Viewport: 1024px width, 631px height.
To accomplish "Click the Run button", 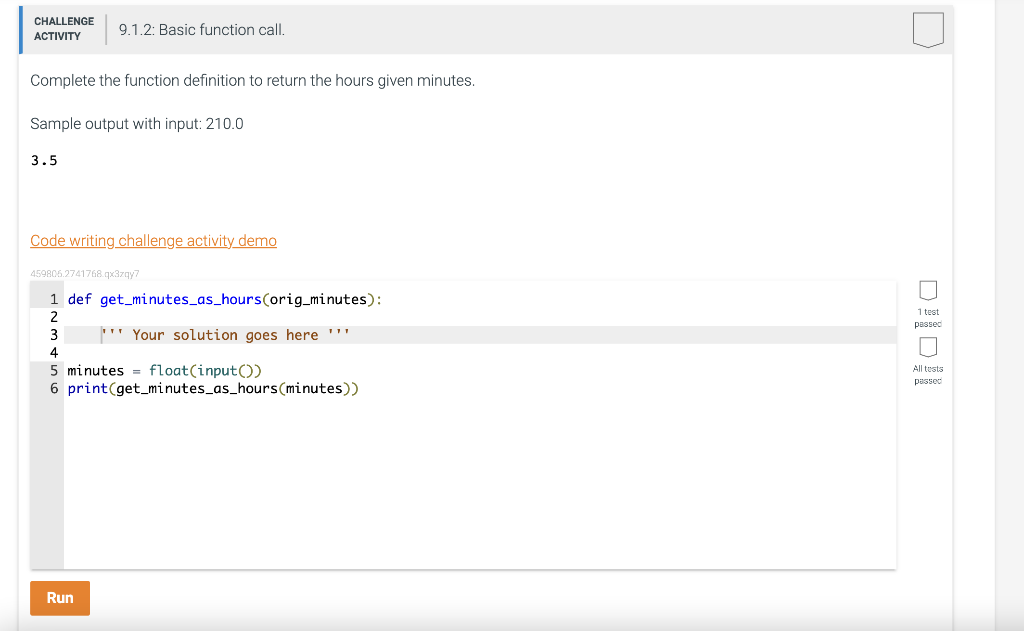I will pyautogui.click(x=59, y=598).
